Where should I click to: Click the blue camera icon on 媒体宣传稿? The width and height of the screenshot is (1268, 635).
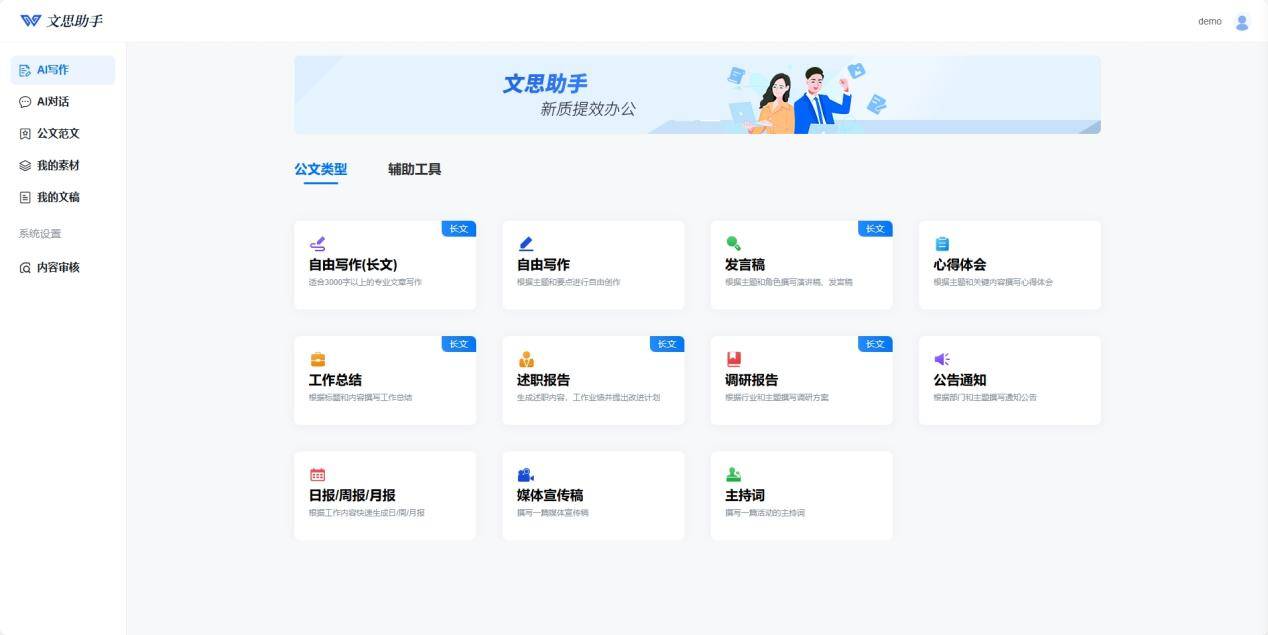[x=526, y=475]
